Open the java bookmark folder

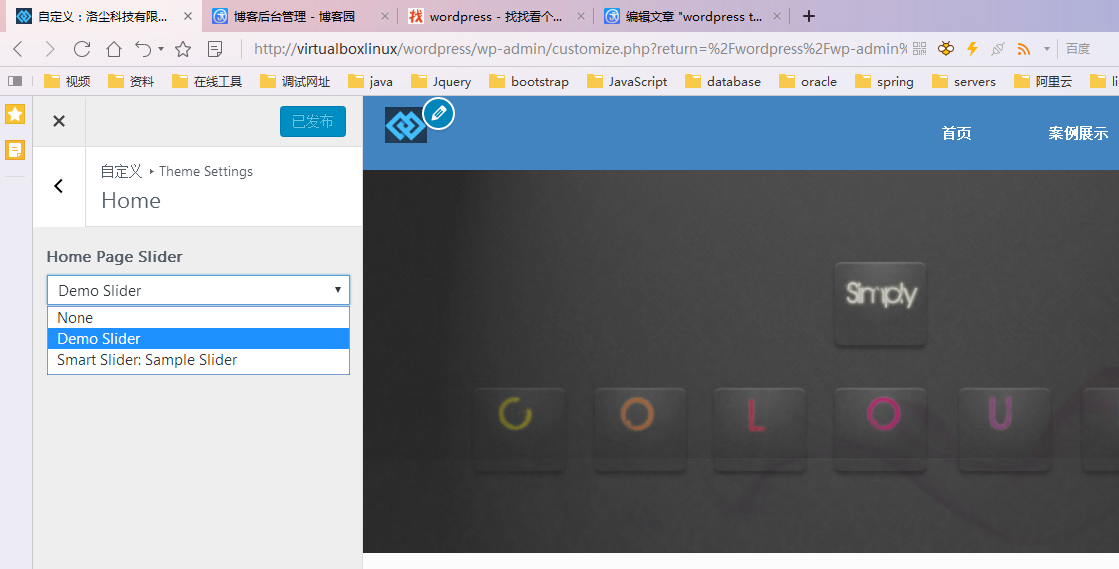pyautogui.click(x=370, y=81)
